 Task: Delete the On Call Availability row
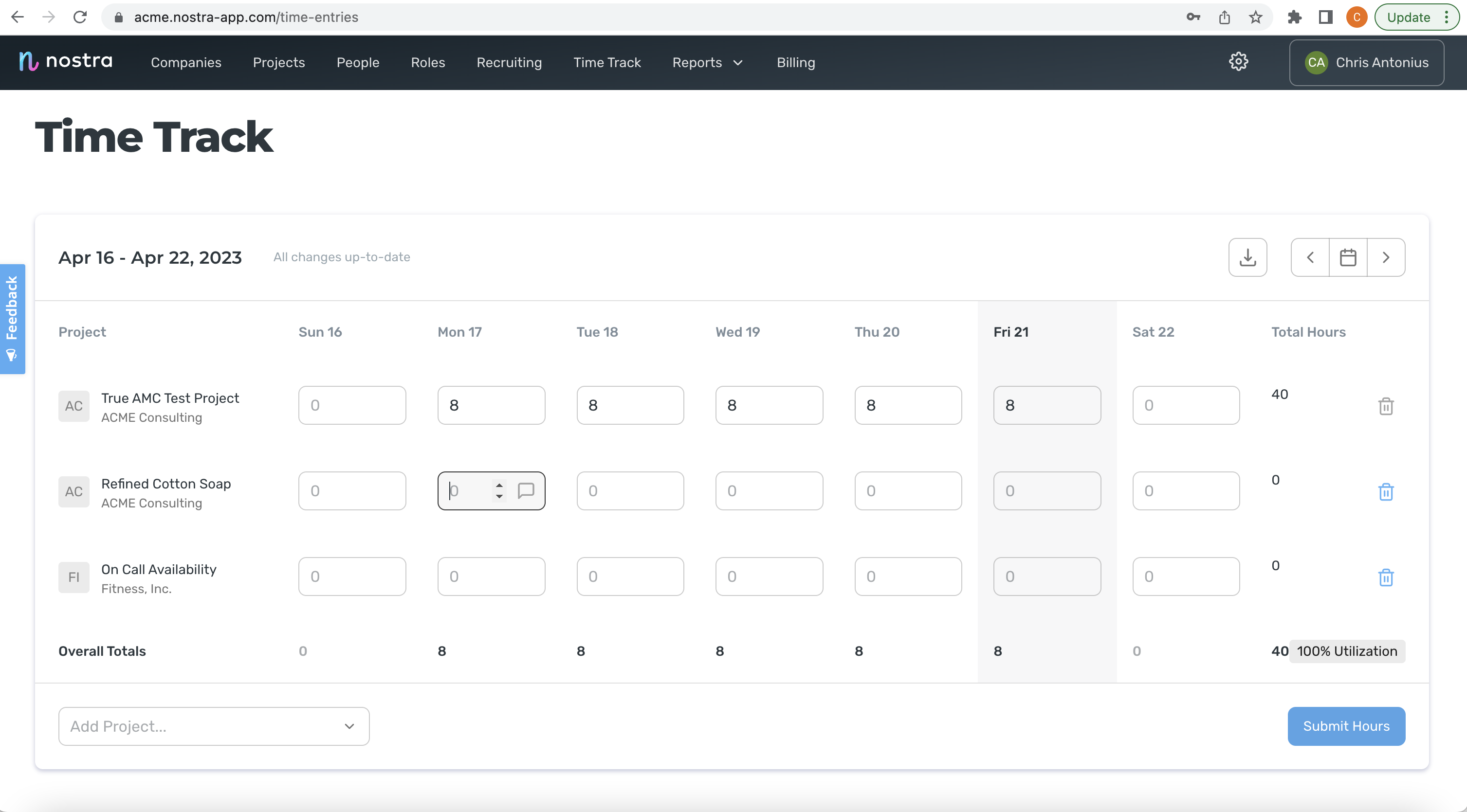[x=1386, y=577]
